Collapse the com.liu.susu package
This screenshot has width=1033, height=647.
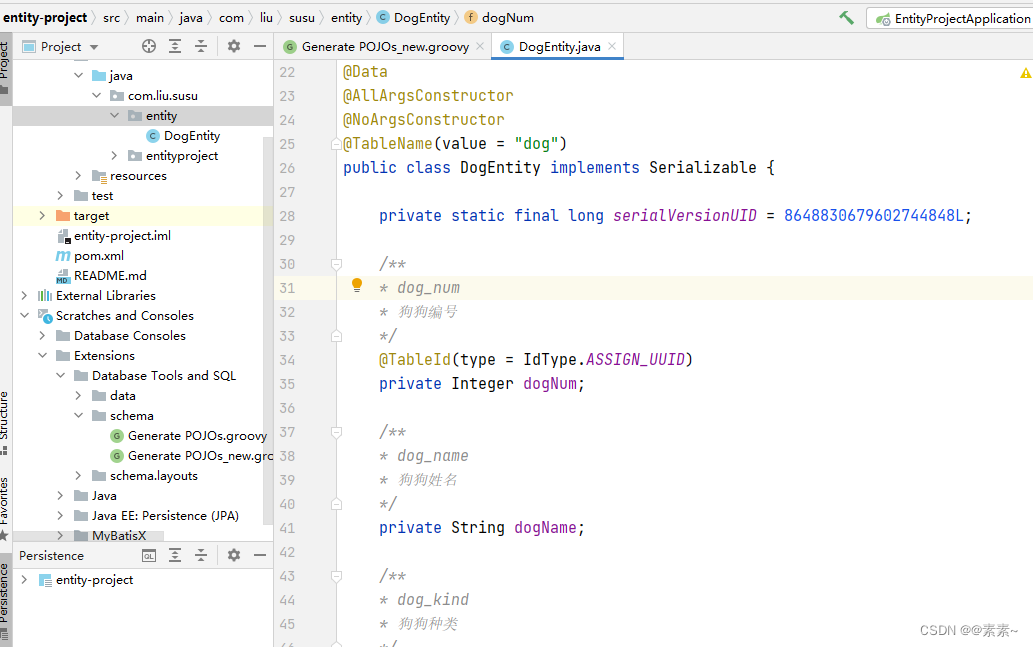[x=97, y=96]
